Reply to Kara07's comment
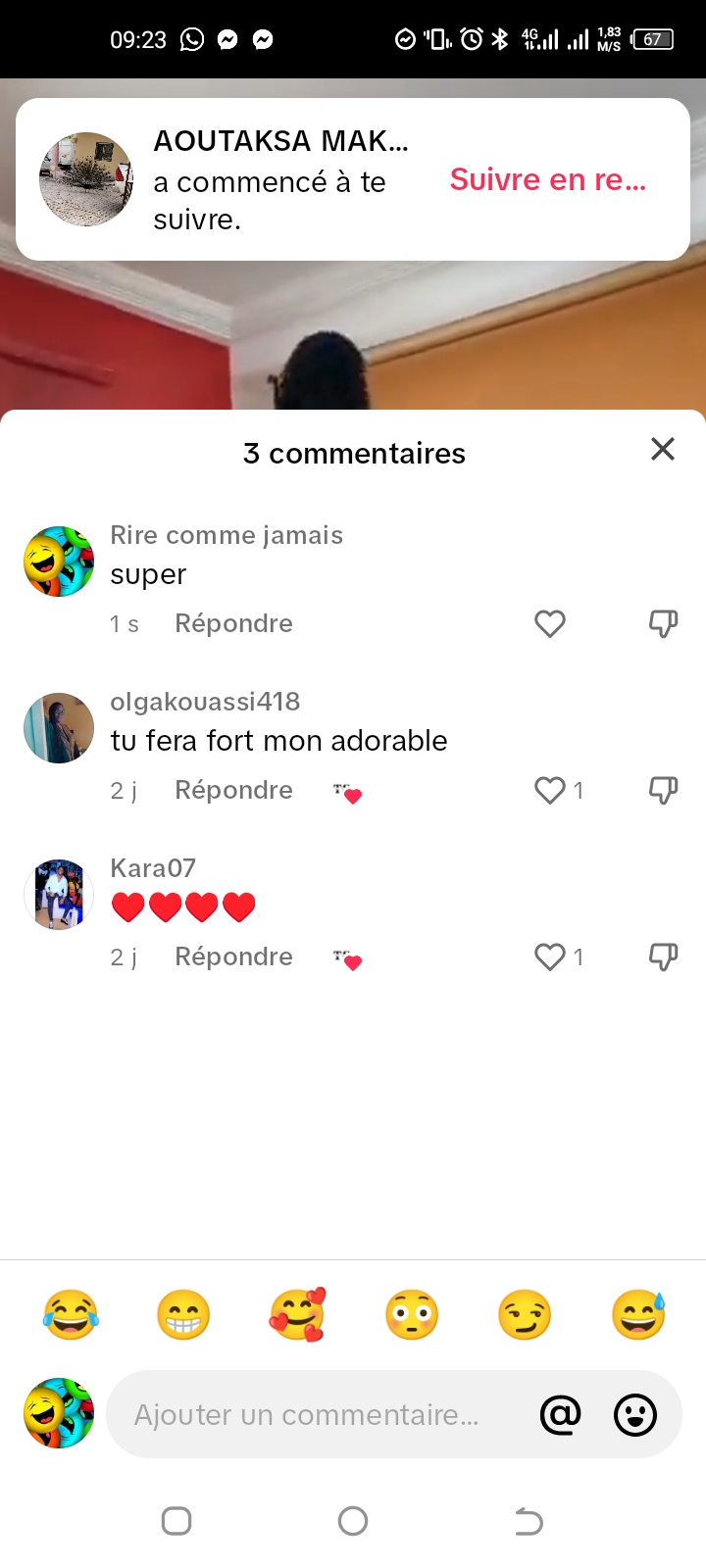The height and width of the screenshot is (1568, 706). point(233,957)
